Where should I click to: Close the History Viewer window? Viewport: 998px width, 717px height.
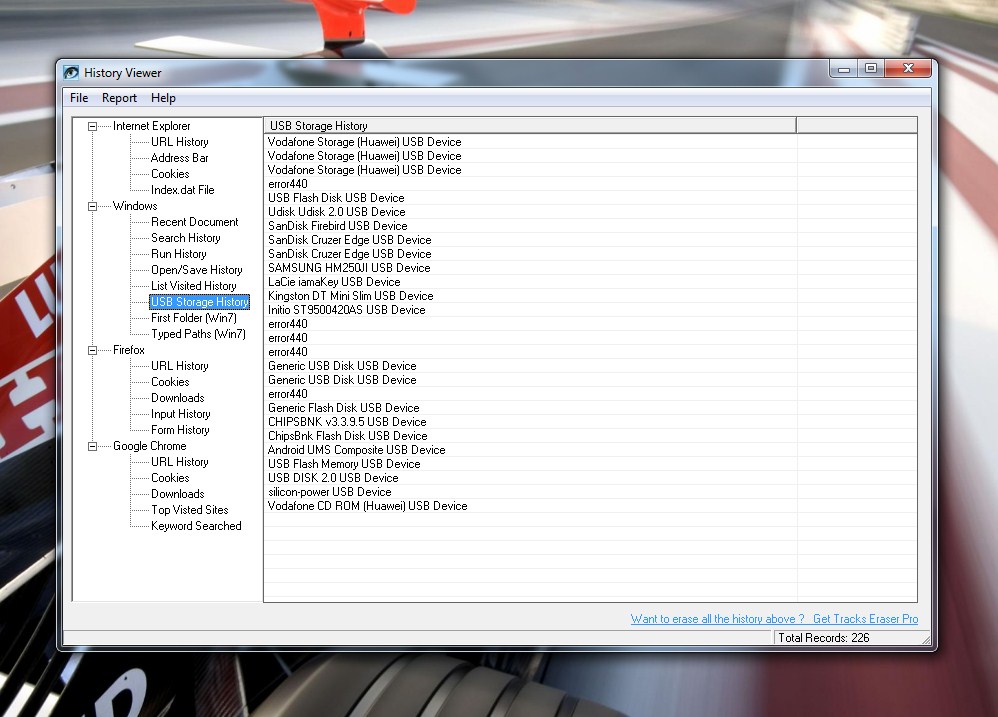908,69
